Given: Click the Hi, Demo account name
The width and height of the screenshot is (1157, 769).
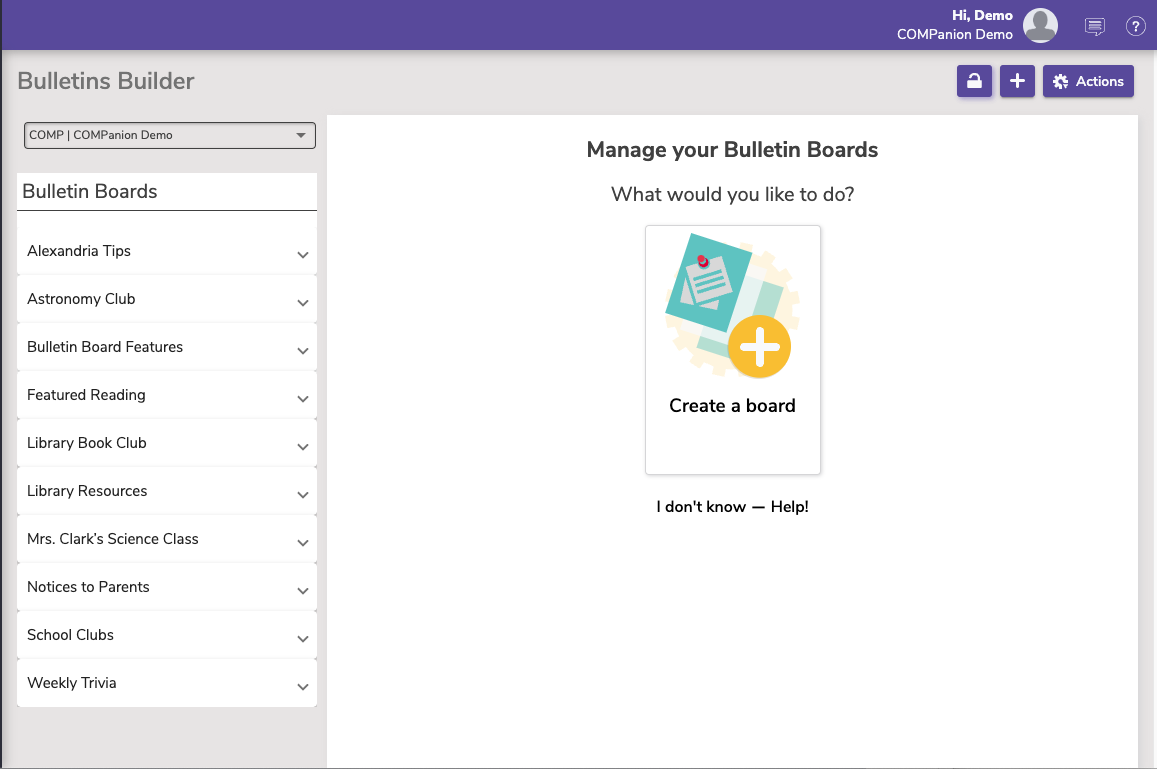Looking at the screenshot, I should pos(982,16).
